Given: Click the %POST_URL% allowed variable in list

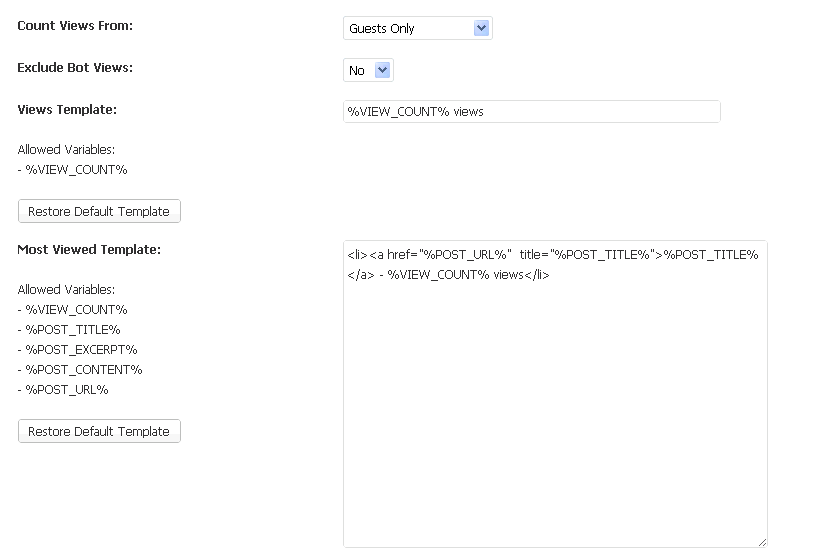Looking at the screenshot, I should click(x=67, y=389).
